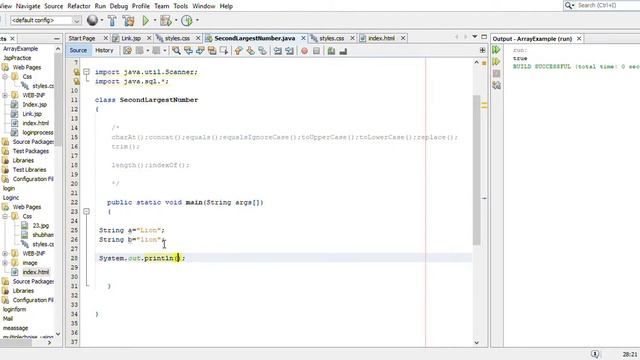Click Previous Bookmark icon in editor toolbar
640x360 pixels.
coord(238,51)
